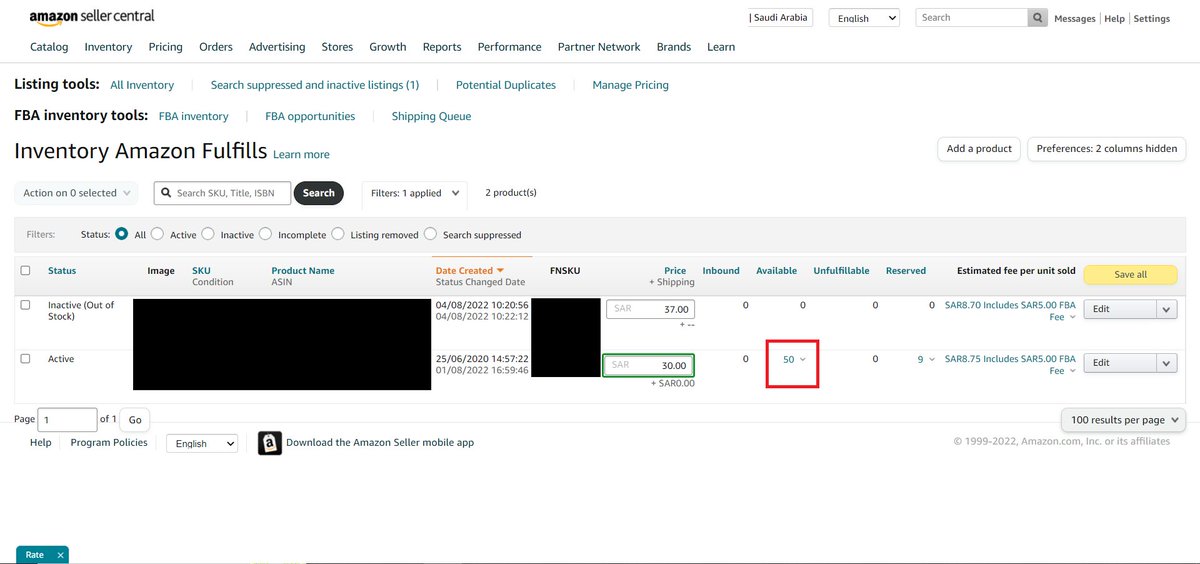Check the Inactive (Out of Stock) row checkbox
The image size is (1200, 564).
click(x=26, y=305)
